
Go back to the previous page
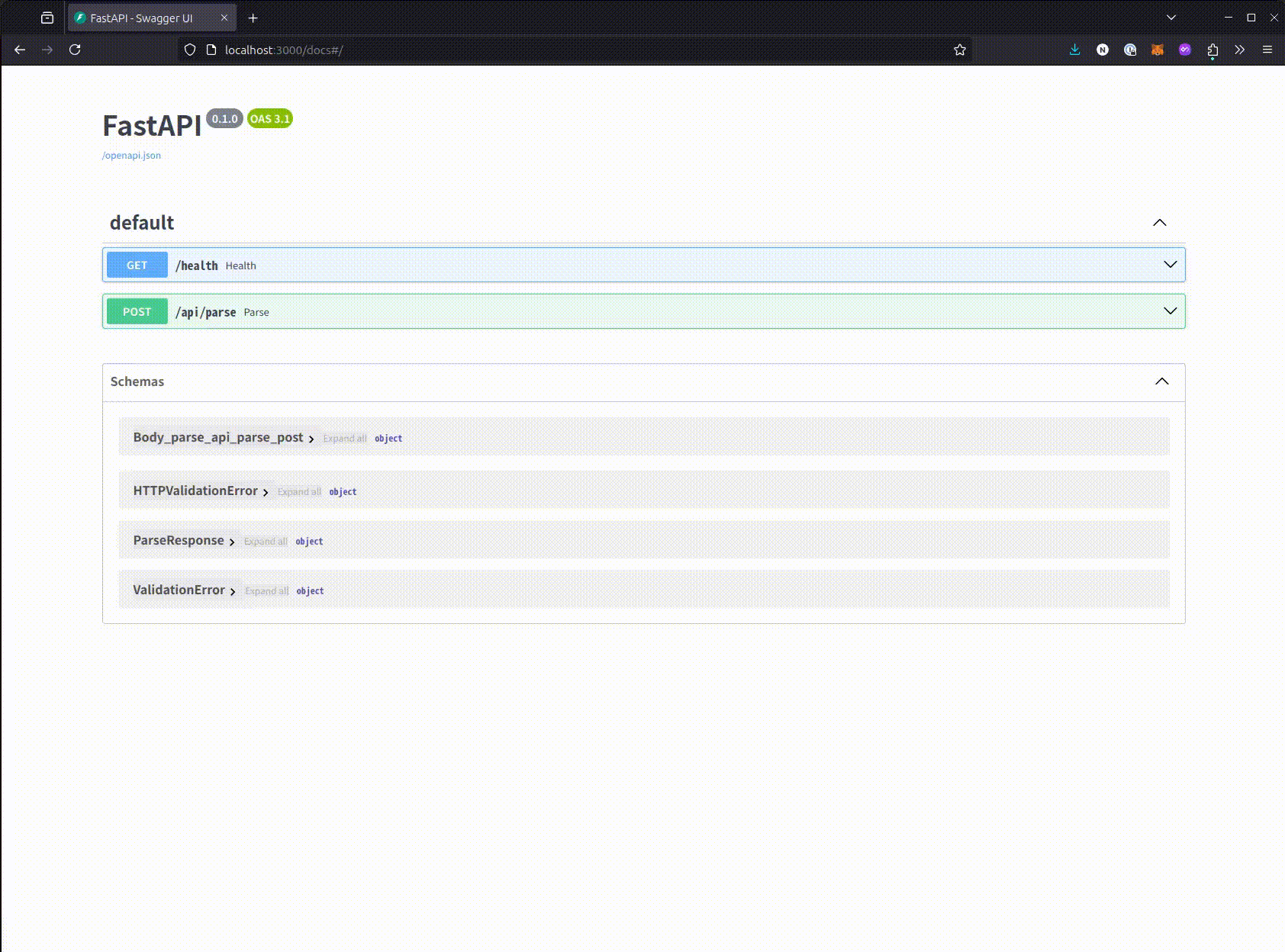20,50
